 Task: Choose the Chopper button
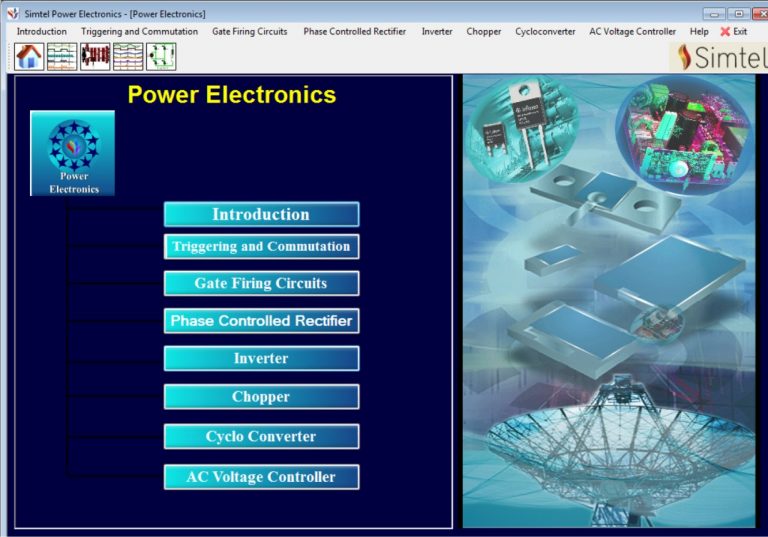(262, 396)
